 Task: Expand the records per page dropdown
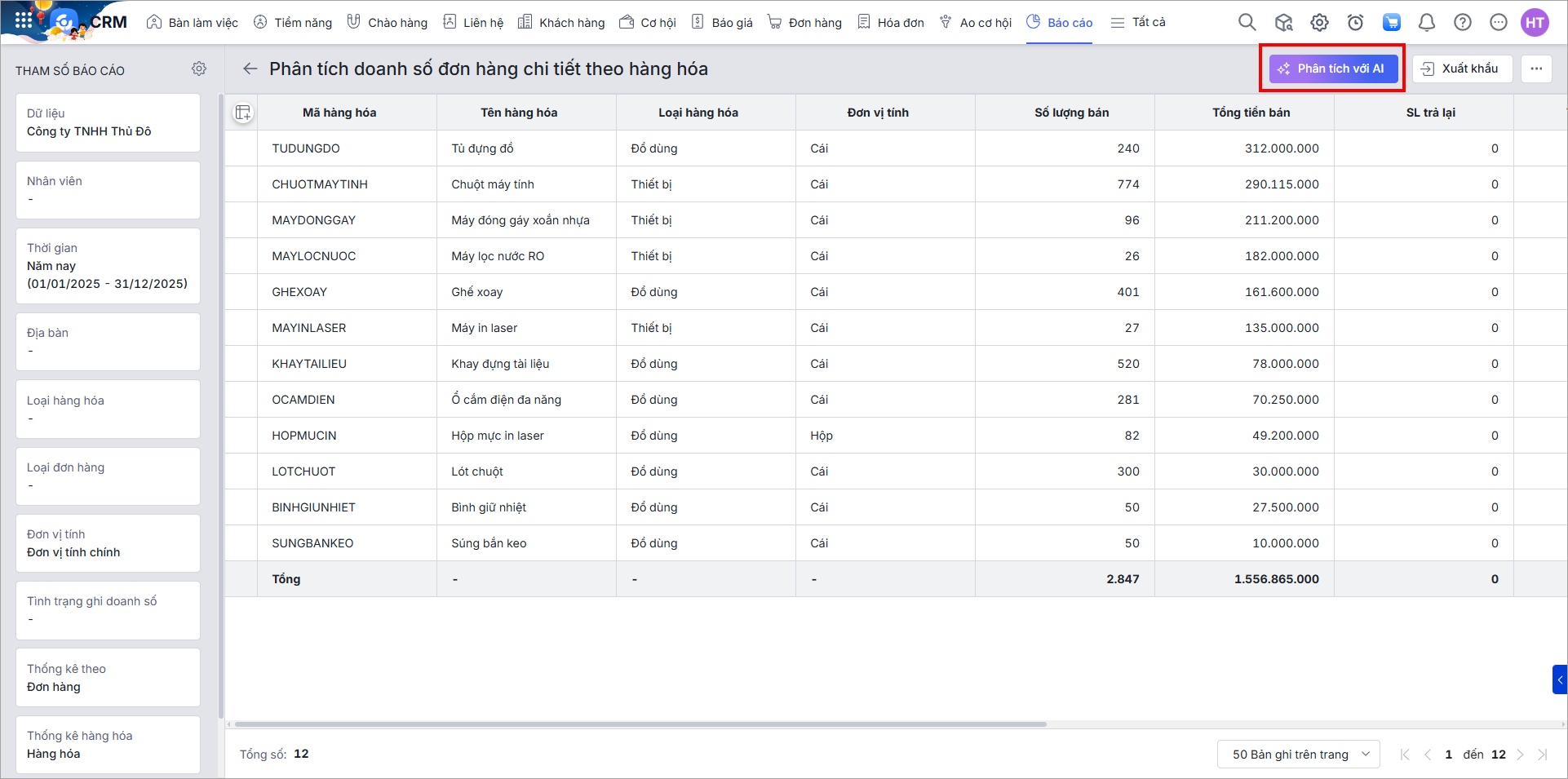pos(1298,755)
